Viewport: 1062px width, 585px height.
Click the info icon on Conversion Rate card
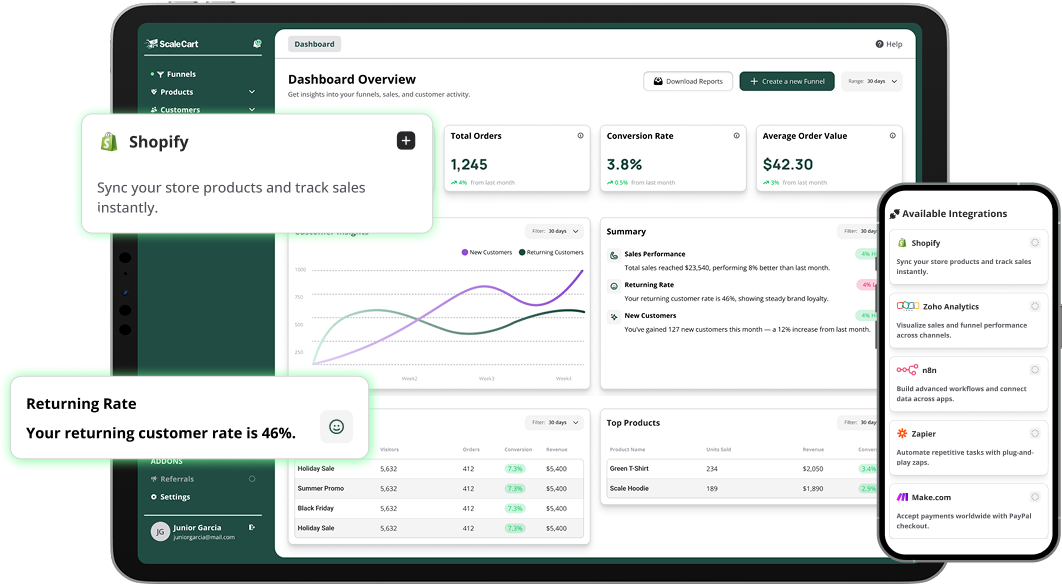click(736, 135)
